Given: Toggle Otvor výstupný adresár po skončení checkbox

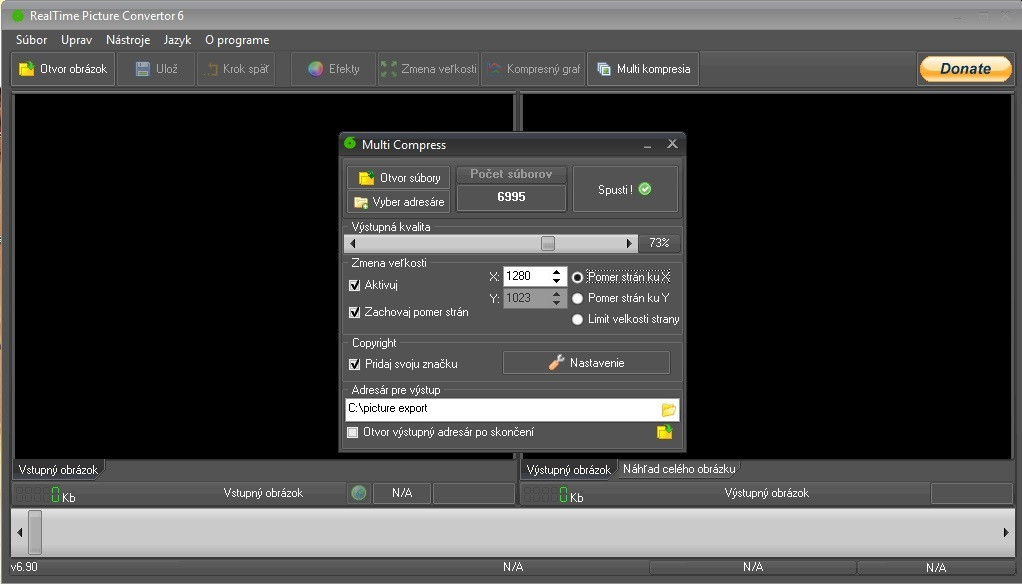Looking at the screenshot, I should point(353,432).
